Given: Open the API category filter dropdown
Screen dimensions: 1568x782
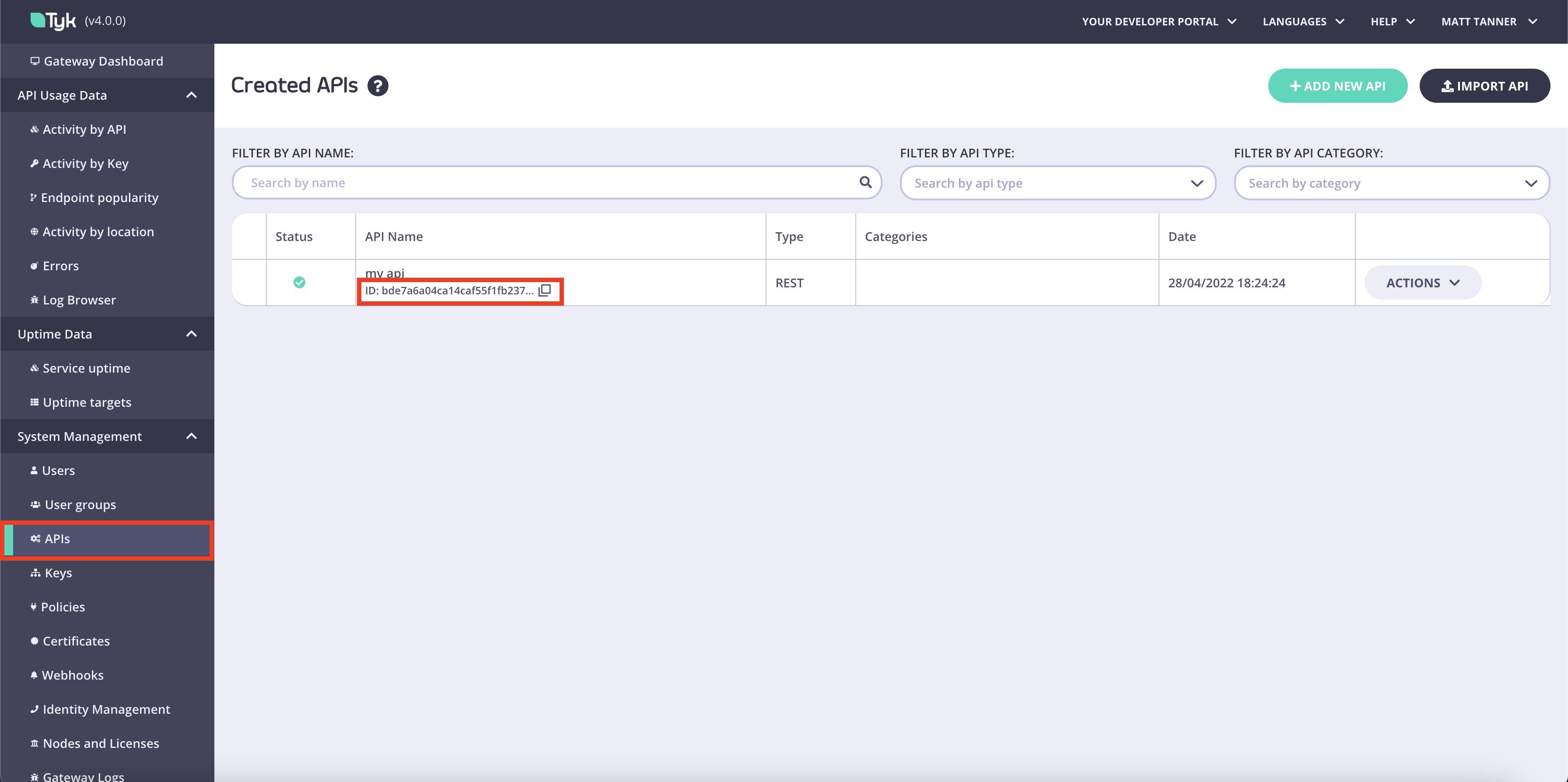Looking at the screenshot, I should pos(1391,183).
